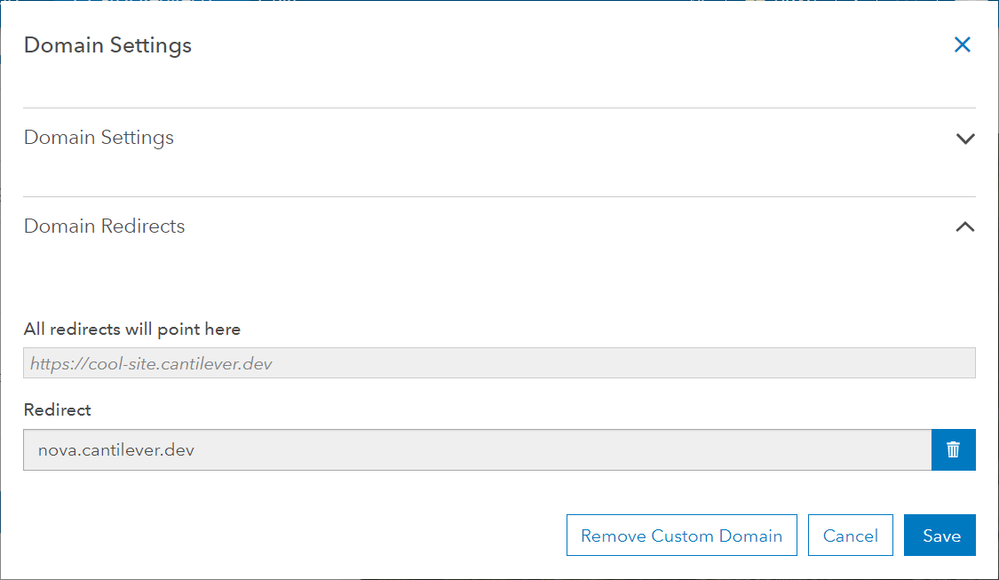Screen dimensions: 999x580
Task: Click the dimmed backdrop above the dialog
Action: [x=499, y=1]
